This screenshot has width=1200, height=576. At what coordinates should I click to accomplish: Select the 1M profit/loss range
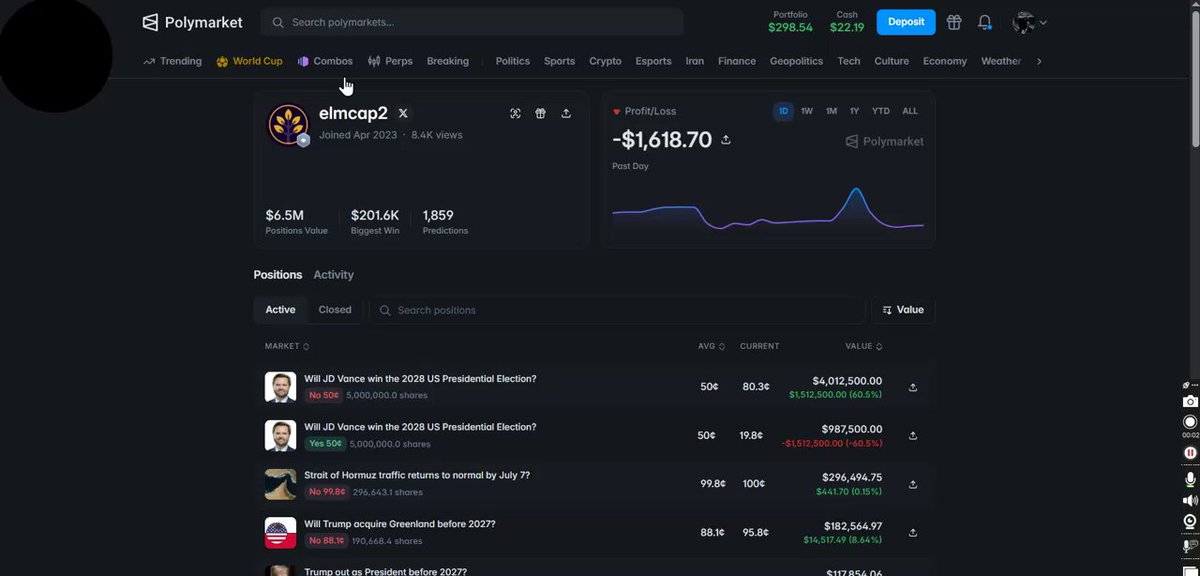click(831, 111)
